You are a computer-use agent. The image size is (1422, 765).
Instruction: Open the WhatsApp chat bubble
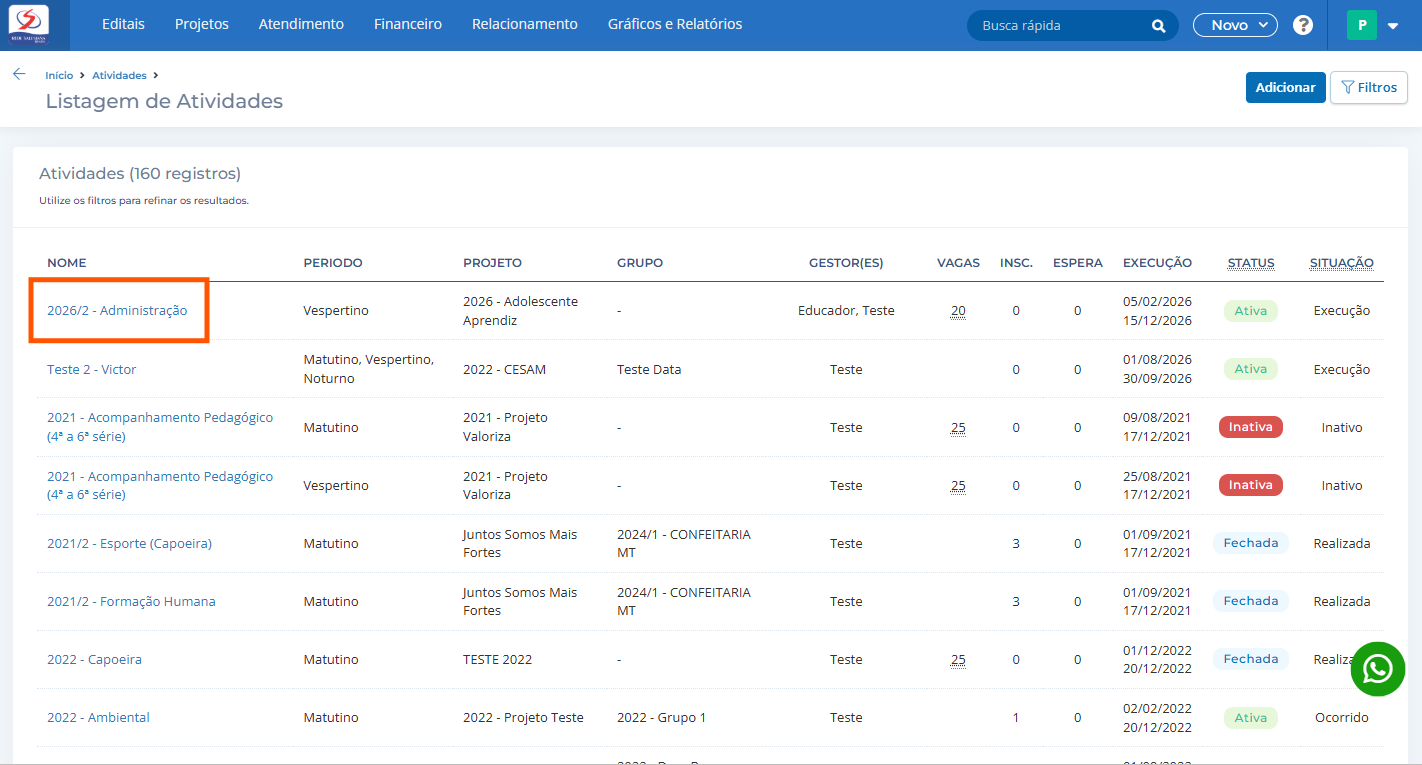pos(1377,669)
